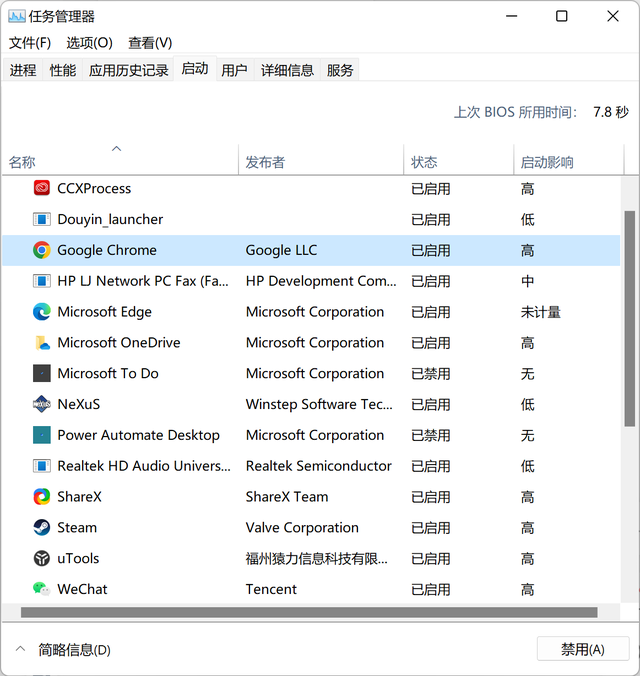
Task: Collapse to 简略信息(D) view
Action: click(x=63, y=649)
